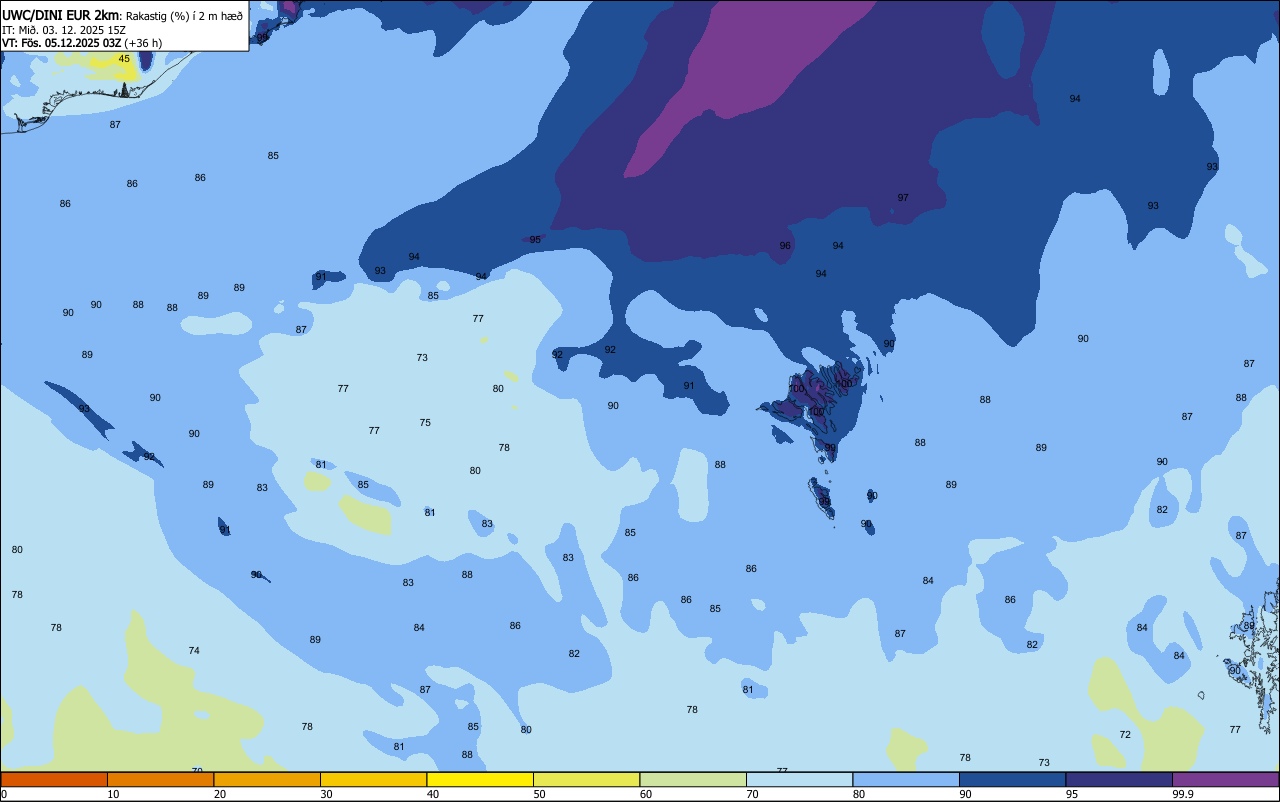Click the orange 10–20 legend swatch
Image resolution: width=1280 pixels, height=802 pixels.
click(160, 779)
